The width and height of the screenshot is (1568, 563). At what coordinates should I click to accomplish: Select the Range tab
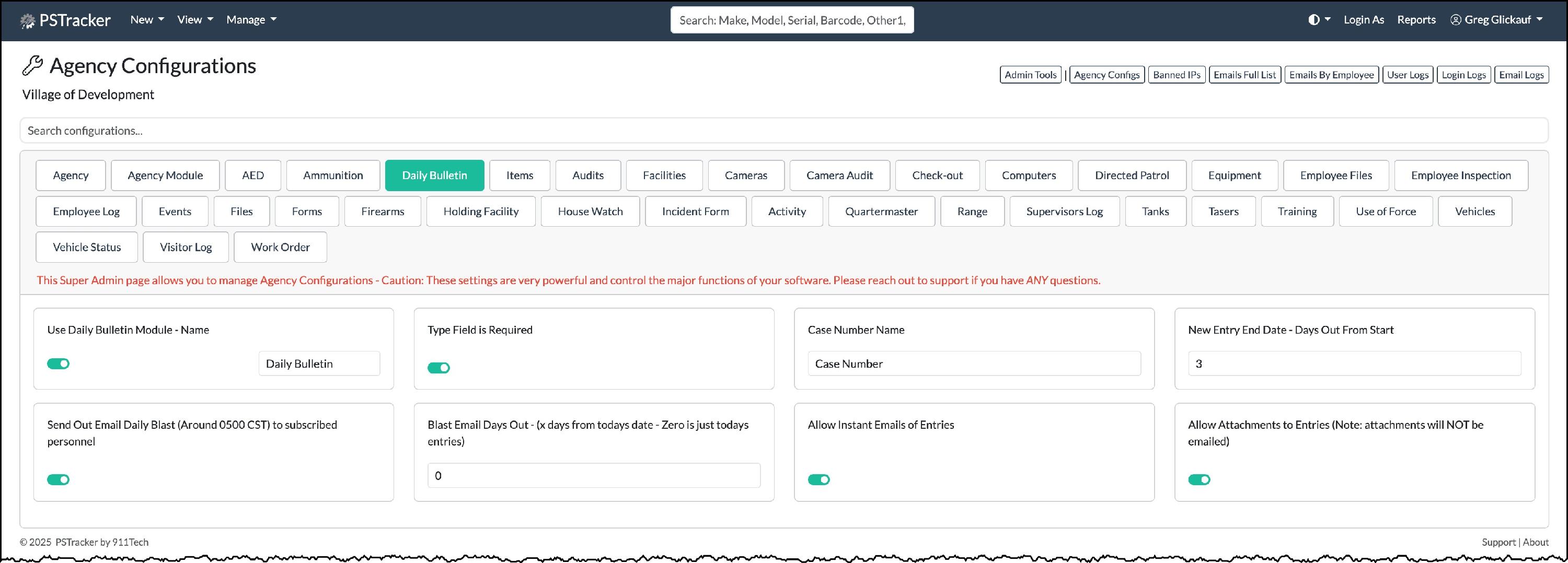click(x=973, y=211)
